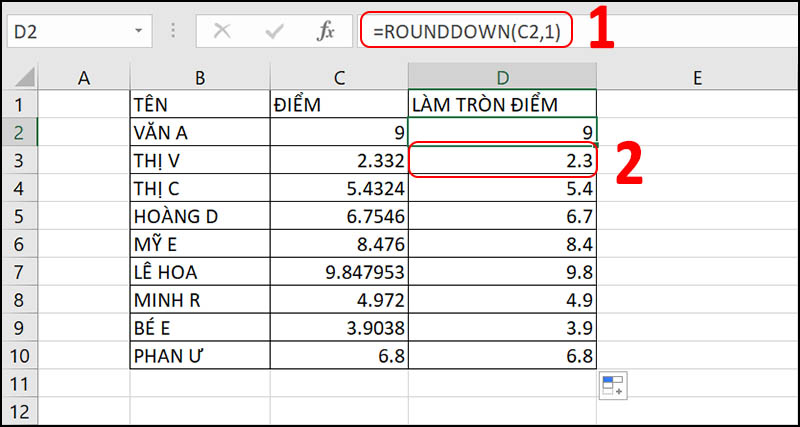Click the rounded value 4.9
Screen dimensions: 800x427
pos(503,300)
